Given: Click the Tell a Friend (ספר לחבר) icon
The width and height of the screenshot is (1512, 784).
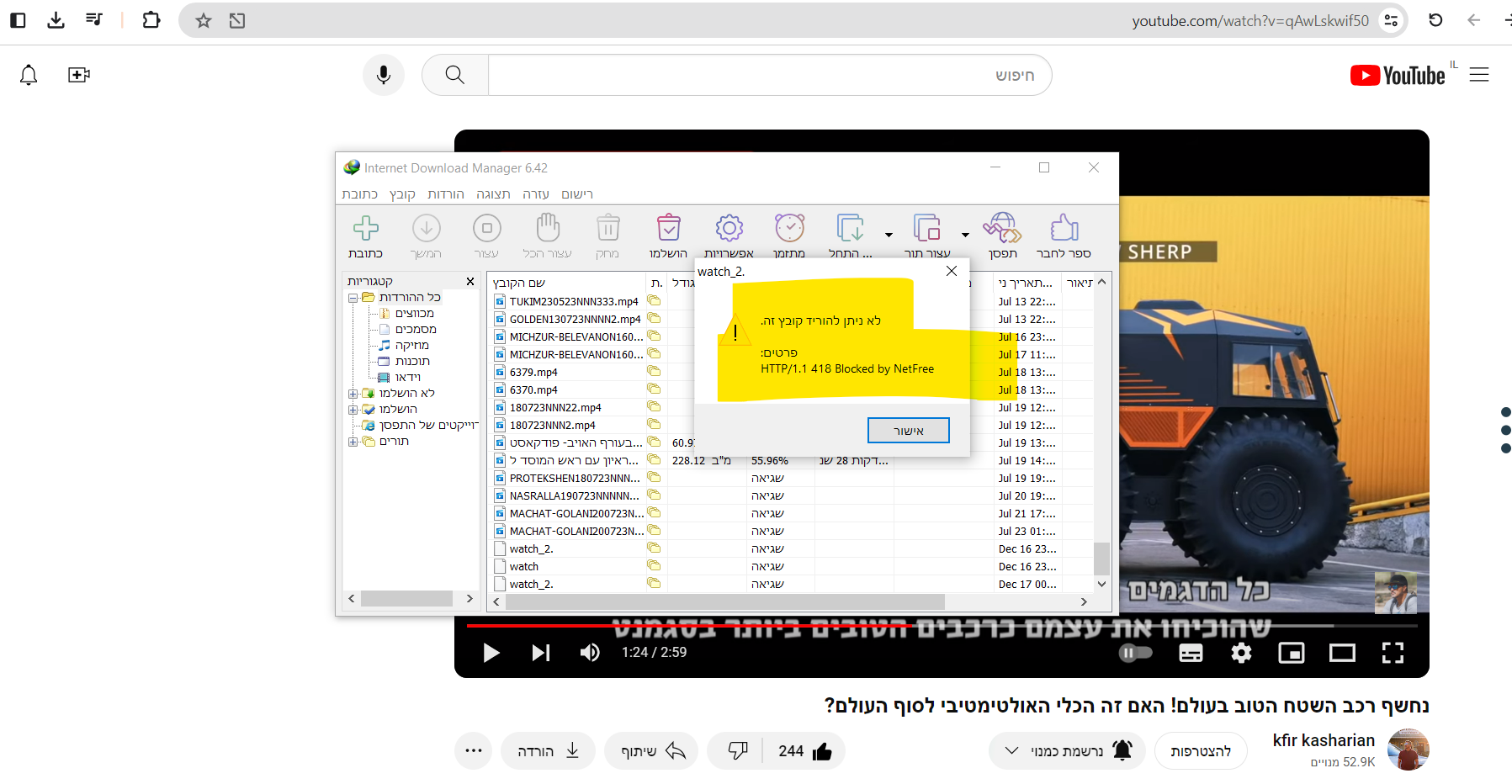Looking at the screenshot, I should tap(1064, 228).
